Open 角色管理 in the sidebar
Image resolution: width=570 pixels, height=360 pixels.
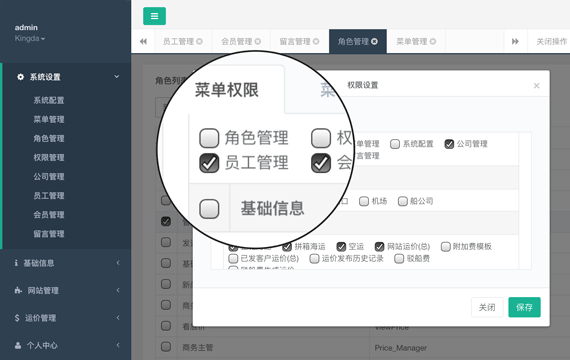pos(49,139)
